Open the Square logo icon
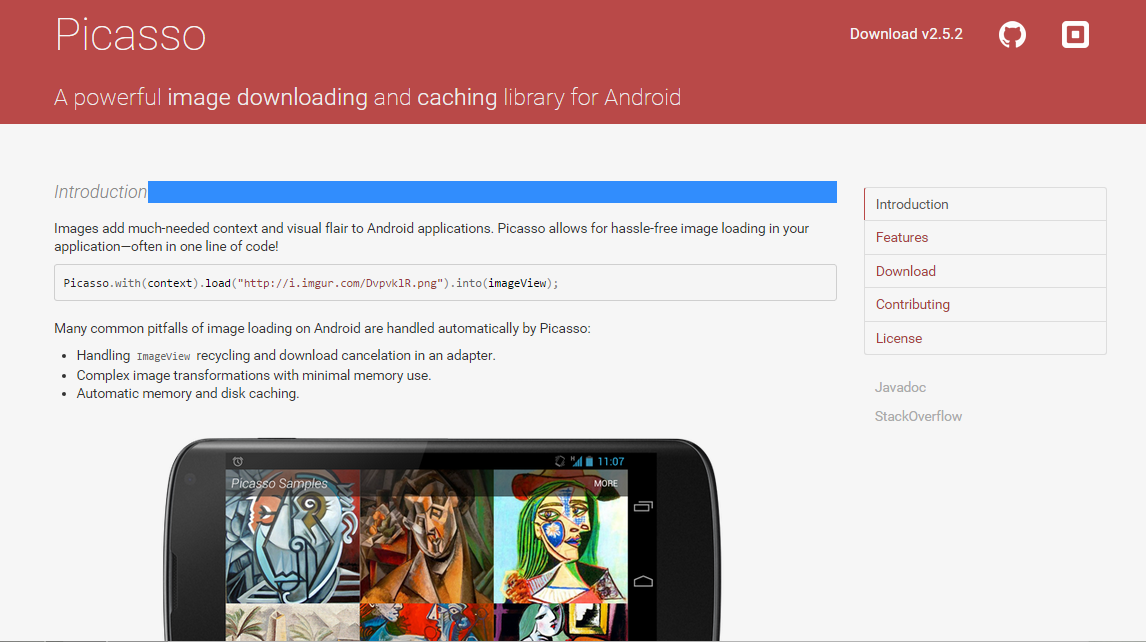The height and width of the screenshot is (642, 1146). (x=1075, y=34)
